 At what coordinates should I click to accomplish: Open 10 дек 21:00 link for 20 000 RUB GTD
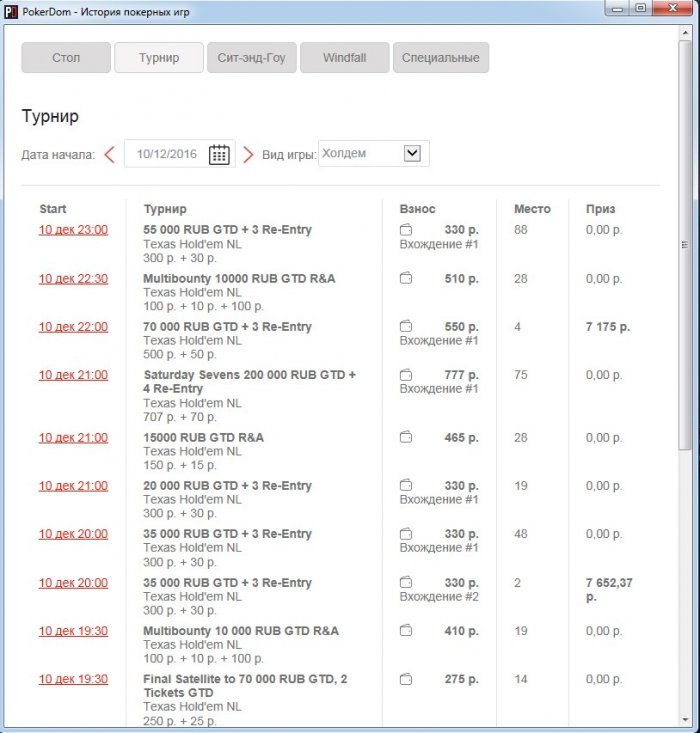pyautogui.click(x=73, y=486)
